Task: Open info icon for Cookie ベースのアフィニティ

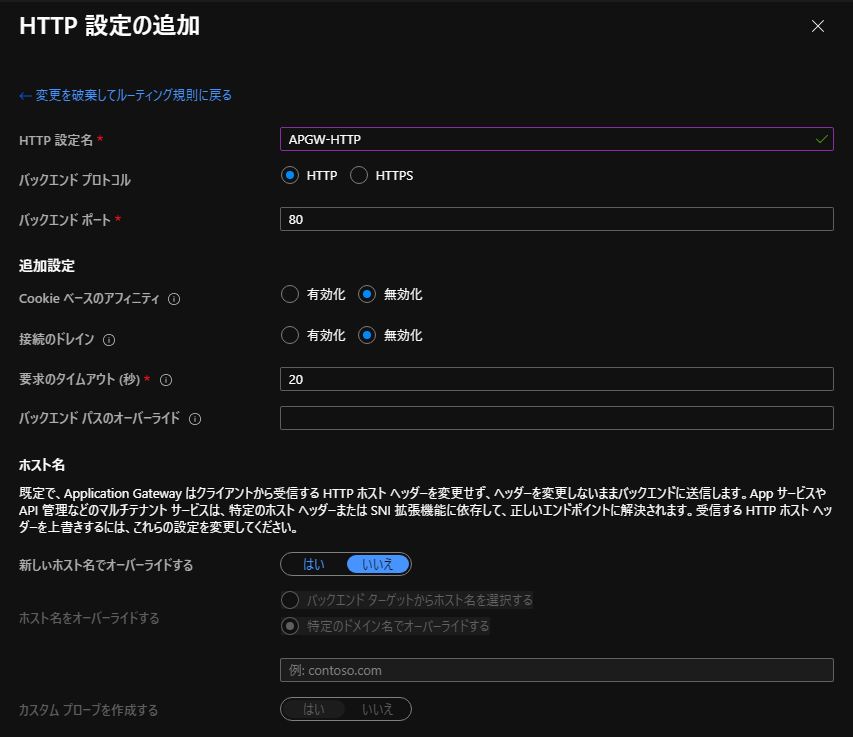Action: (x=174, y=299)
